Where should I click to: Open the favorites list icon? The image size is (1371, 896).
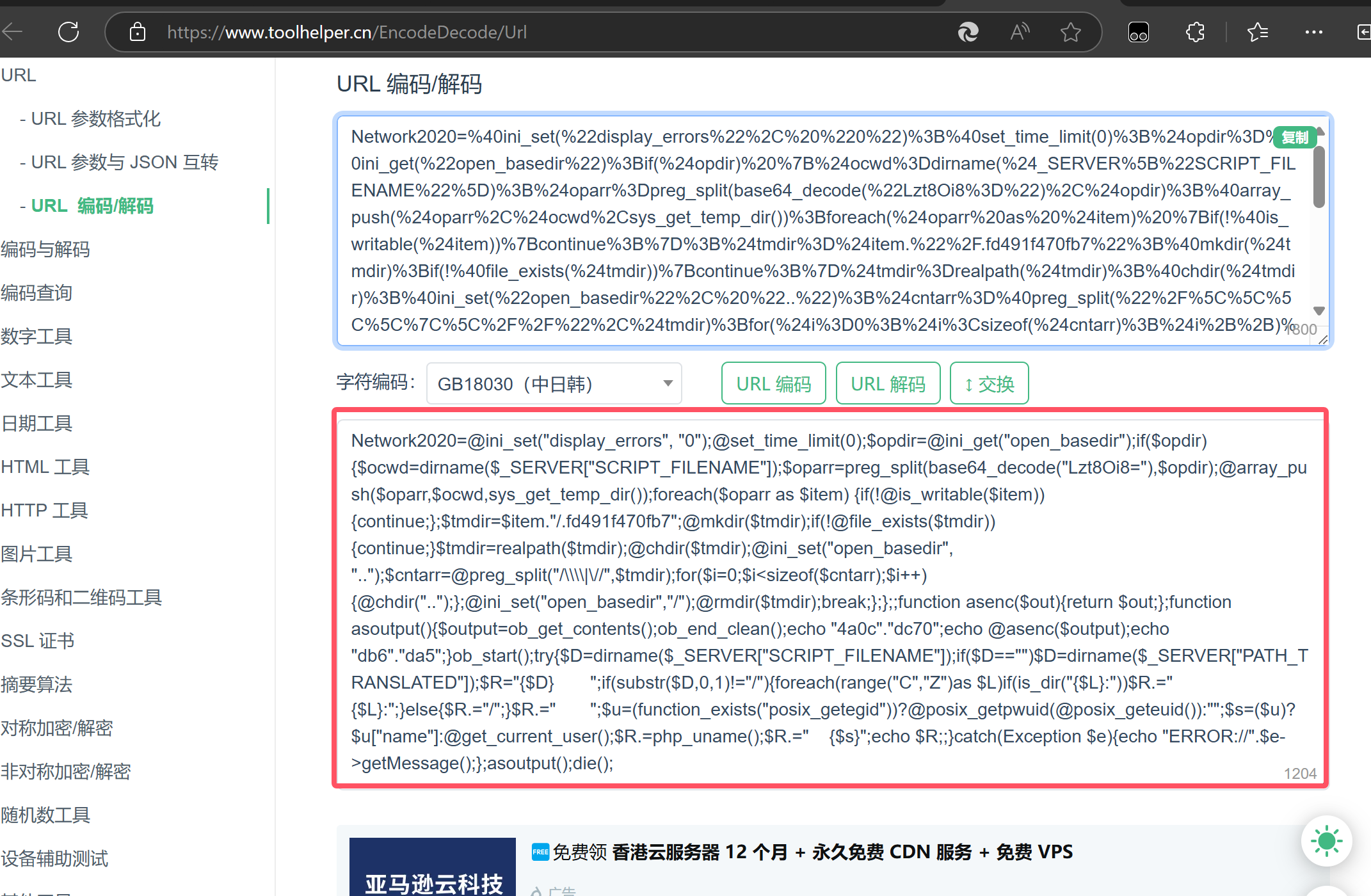1257,32
